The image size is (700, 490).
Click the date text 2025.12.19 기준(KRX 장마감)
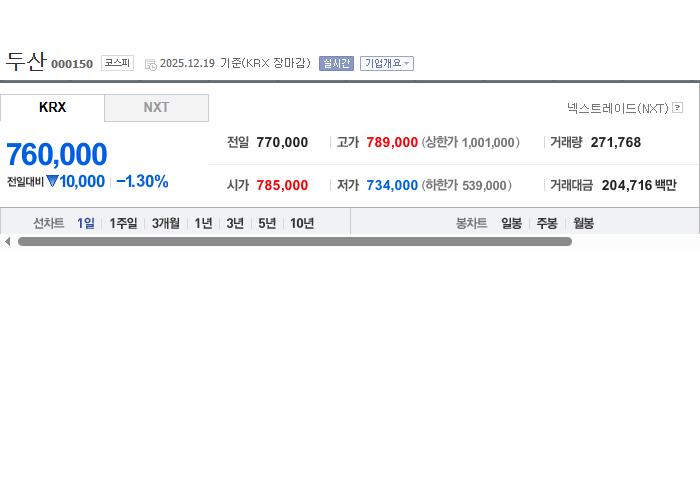[235, 63]
